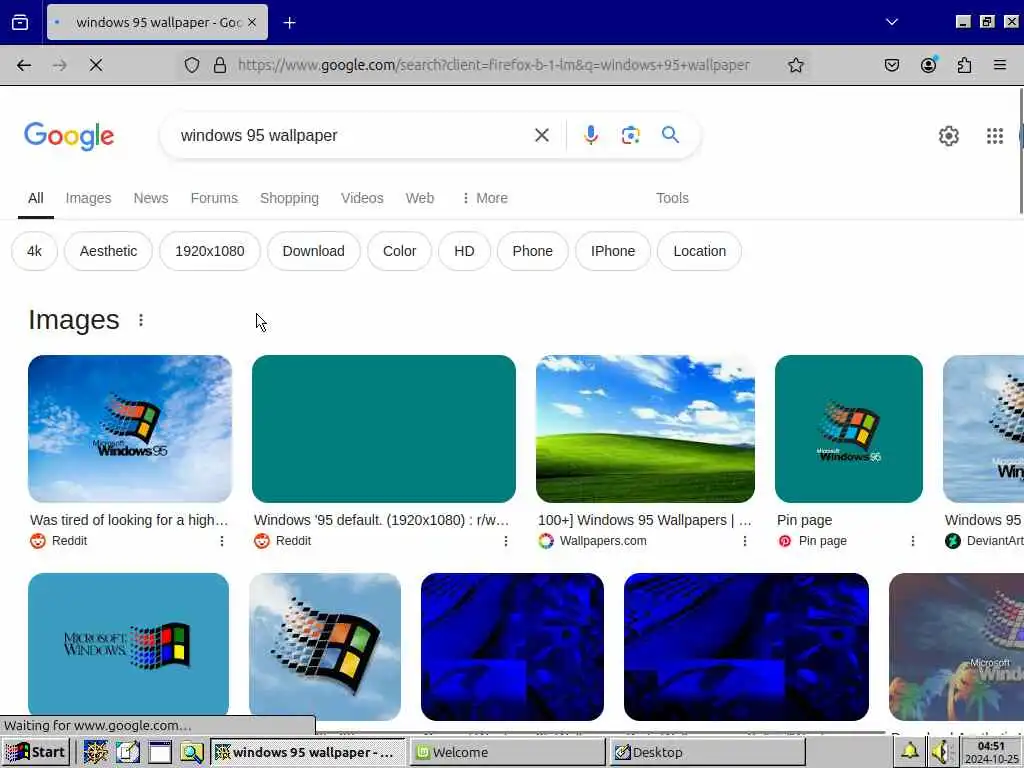Open the plain teal Windows '95 default thumbnail

[383, 428]
